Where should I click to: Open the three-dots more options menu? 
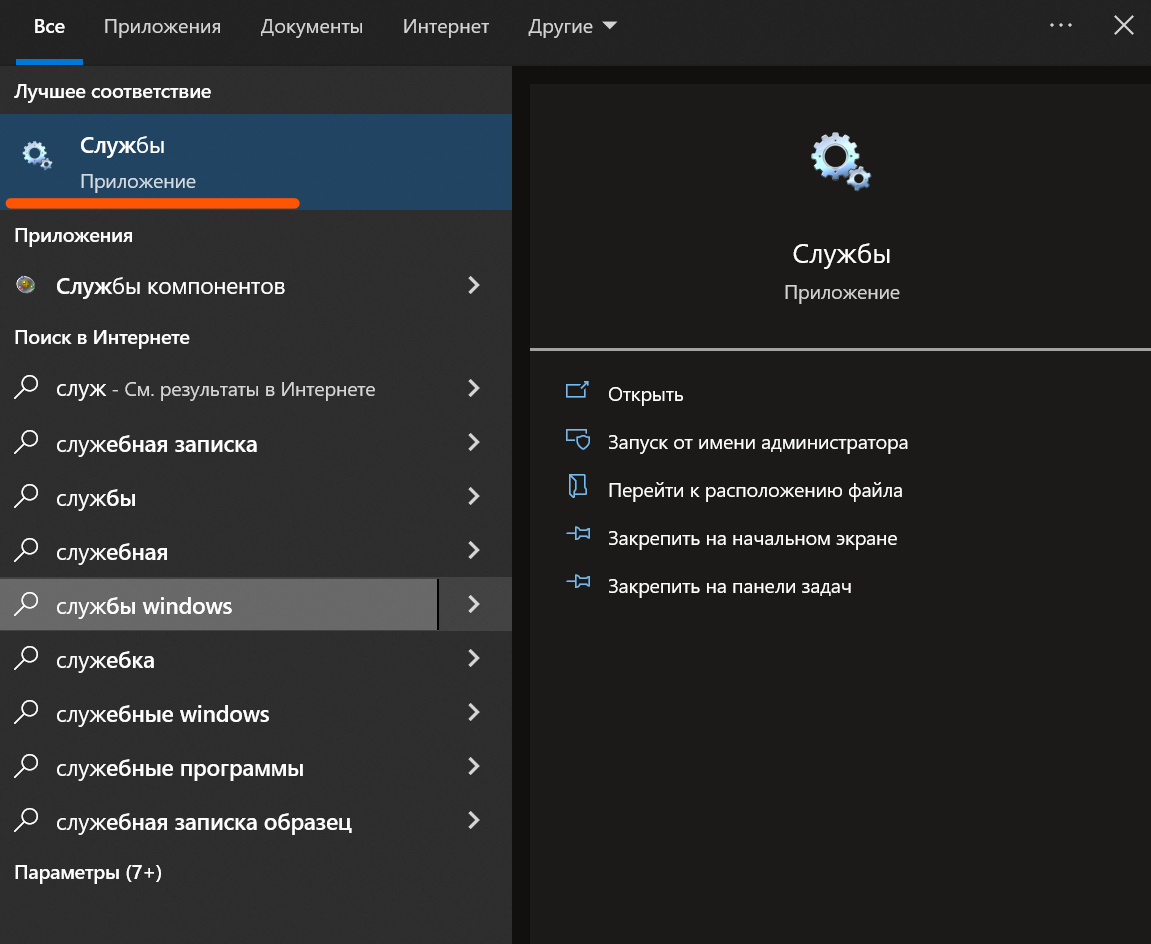(1060, 26)
